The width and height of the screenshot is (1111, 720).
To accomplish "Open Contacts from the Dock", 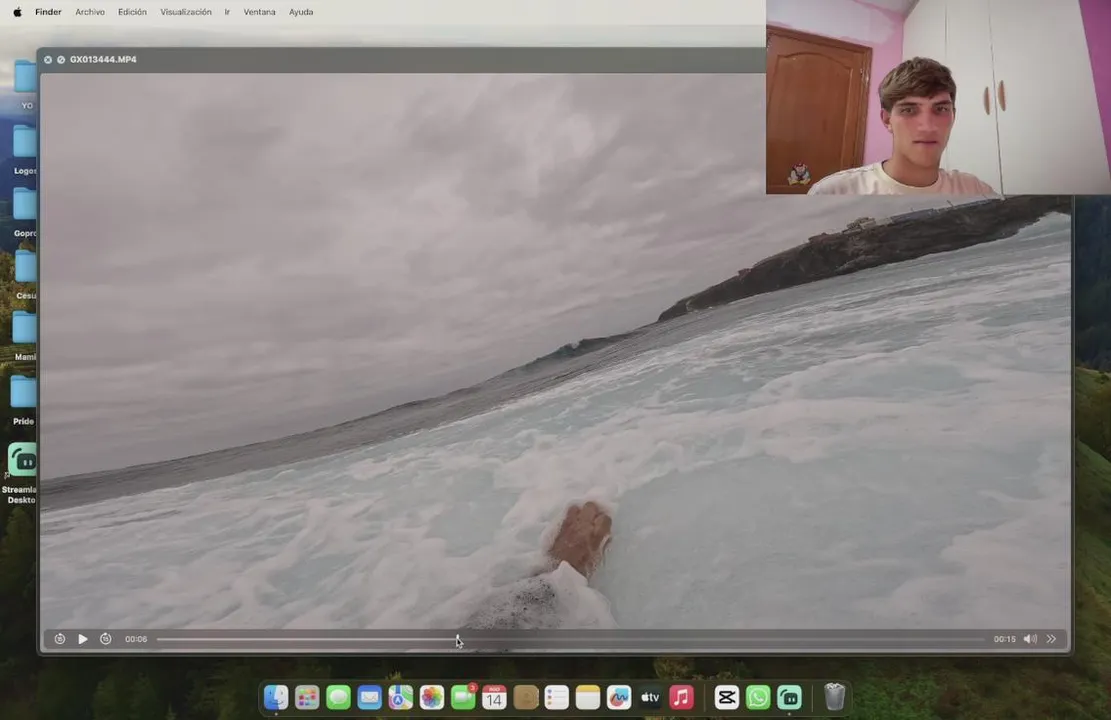I will (x=526, y=697).
